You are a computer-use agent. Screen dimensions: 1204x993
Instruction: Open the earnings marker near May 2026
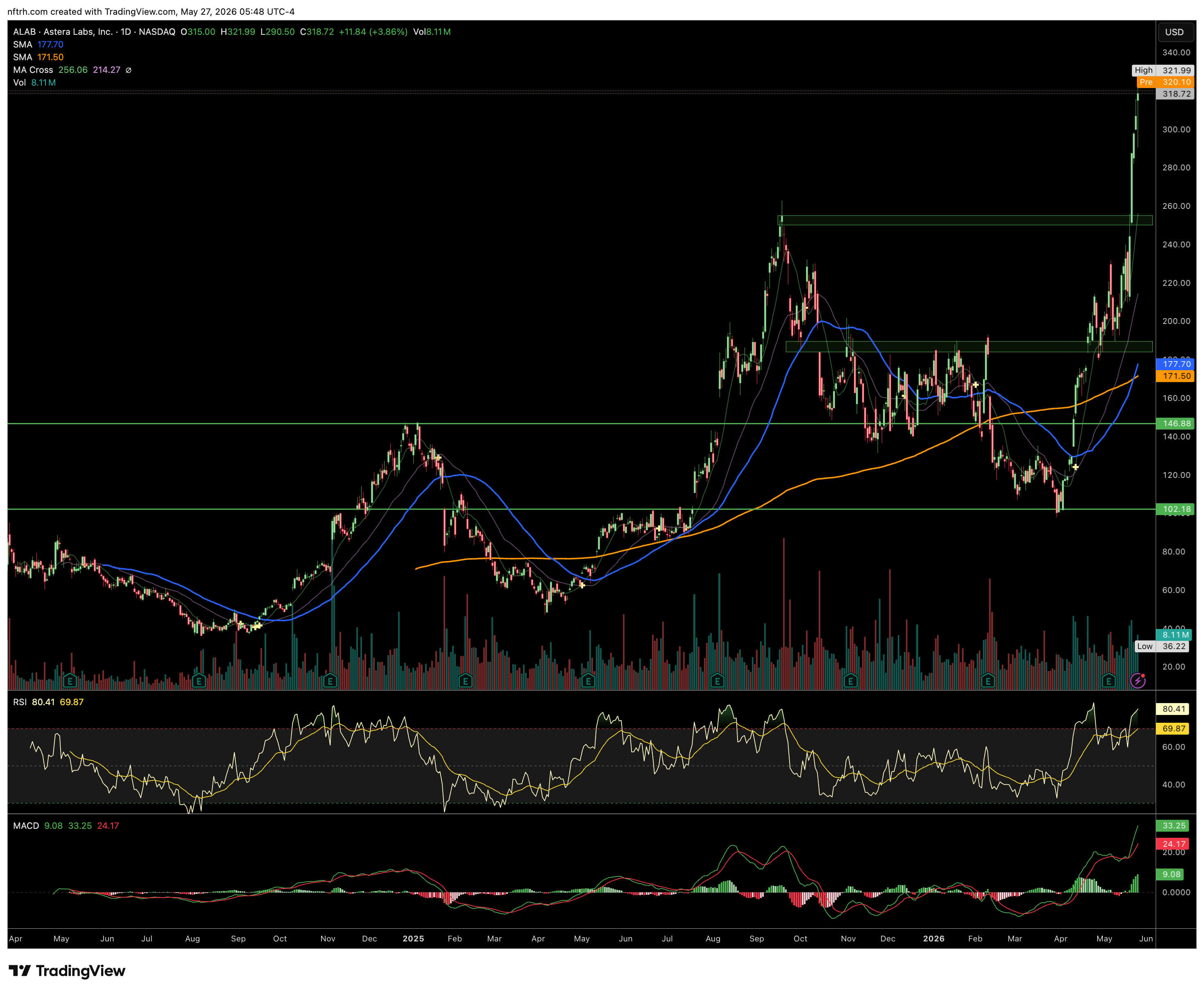[x=1109, y=681]
